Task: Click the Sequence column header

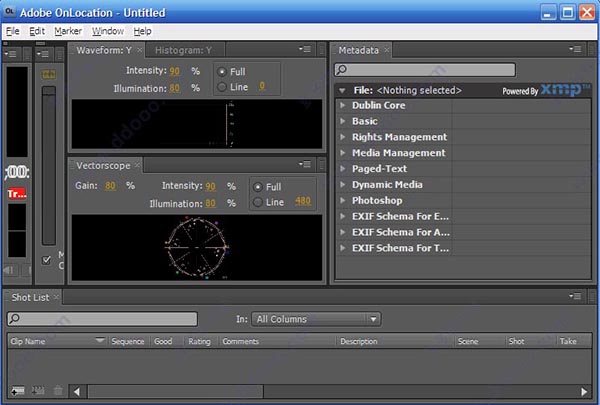Action: click(128, 341)
